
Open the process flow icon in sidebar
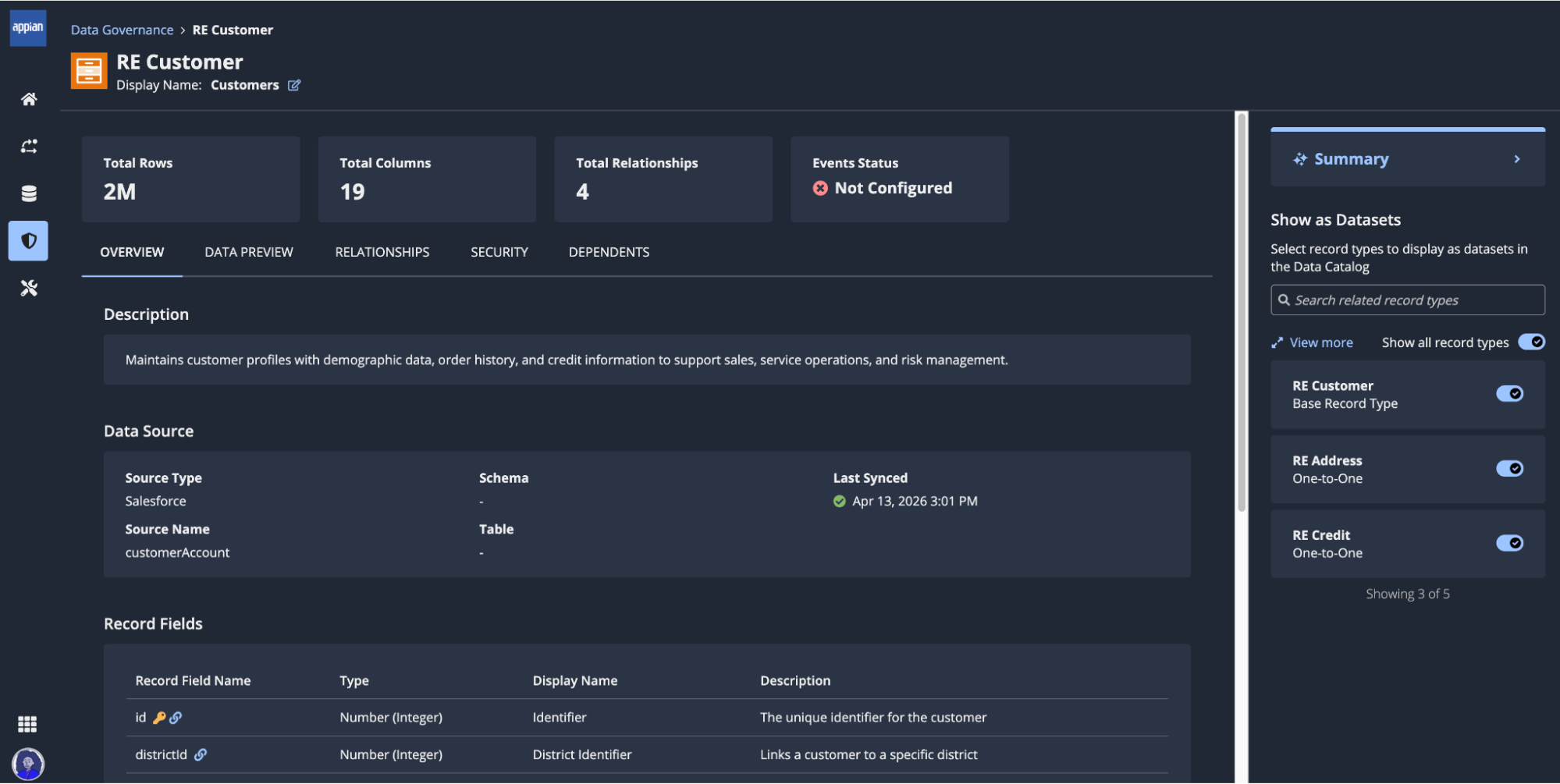click(29, 147)
